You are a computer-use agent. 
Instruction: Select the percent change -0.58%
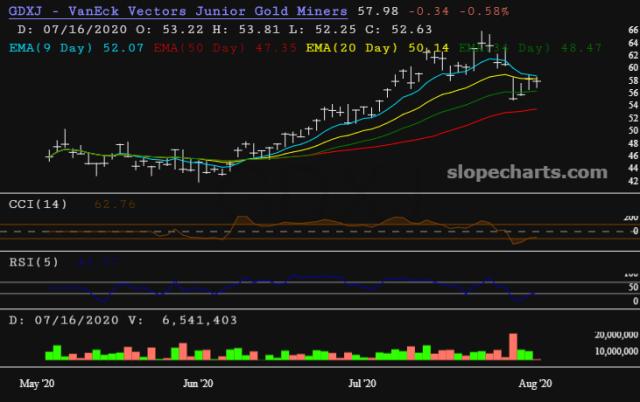[x=484, y=11]
